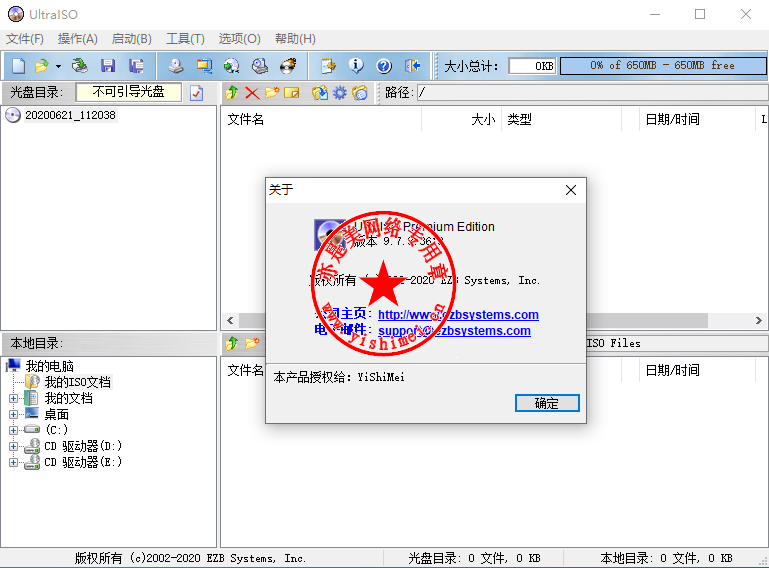
Task: Click the Burn CD/DVD image flame icon
Action: coord(288,66)
